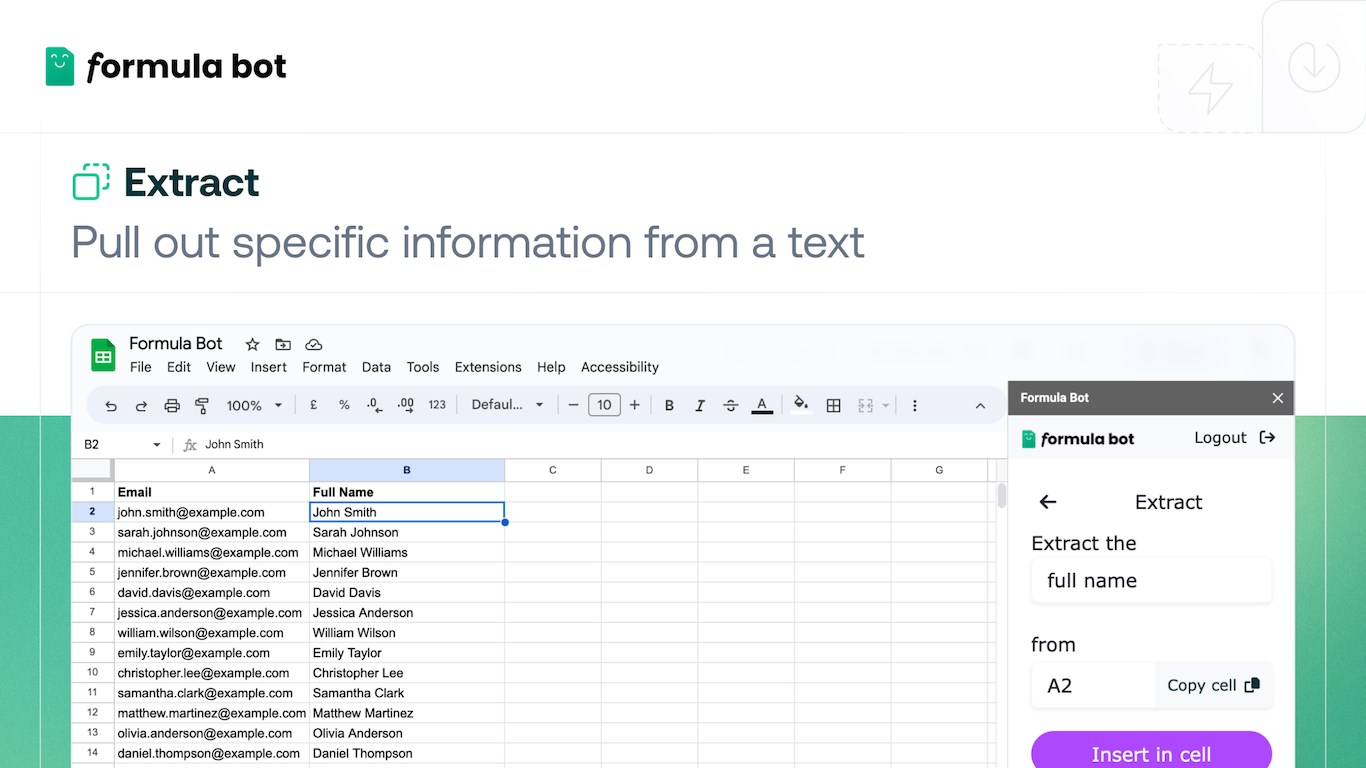Click the Copy cell button
This screenshot has width=1366, height=768.
1213,686
